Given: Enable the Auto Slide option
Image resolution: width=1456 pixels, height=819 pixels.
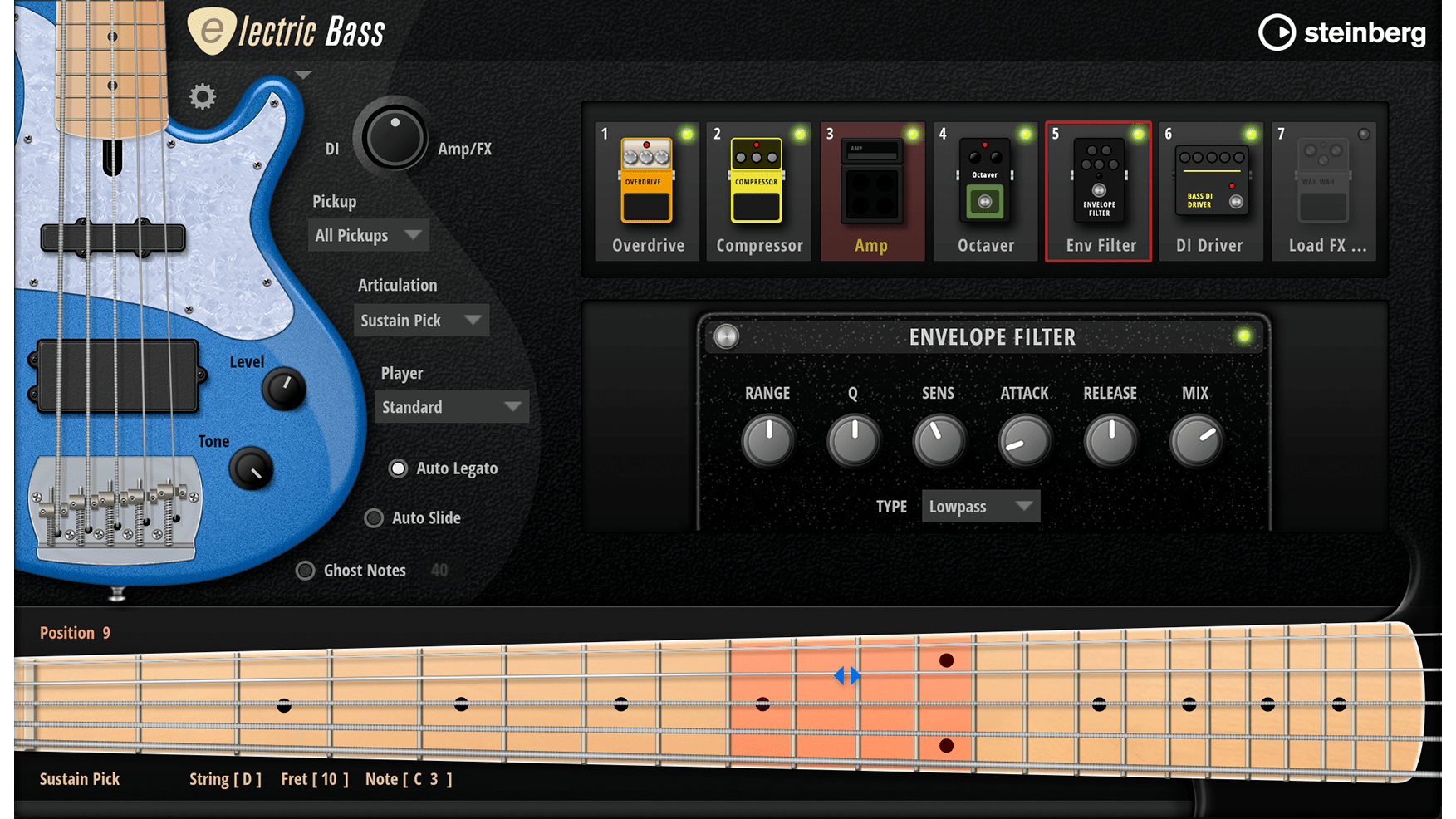Looking at the screenshot, I should 375,518.
